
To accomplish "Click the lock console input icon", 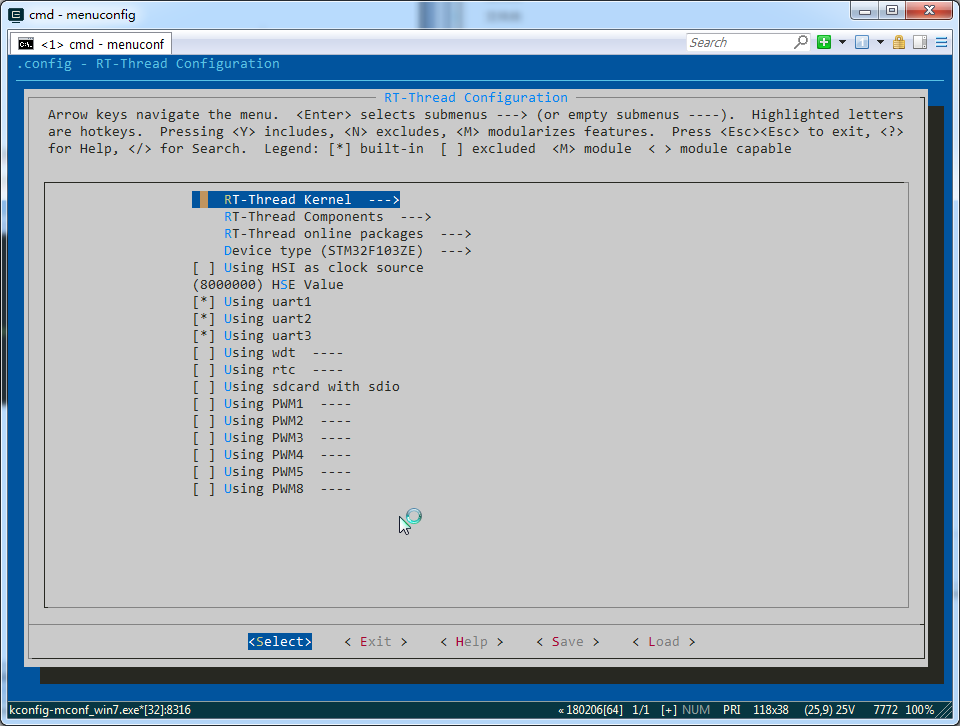I will [x=899, y=42].
